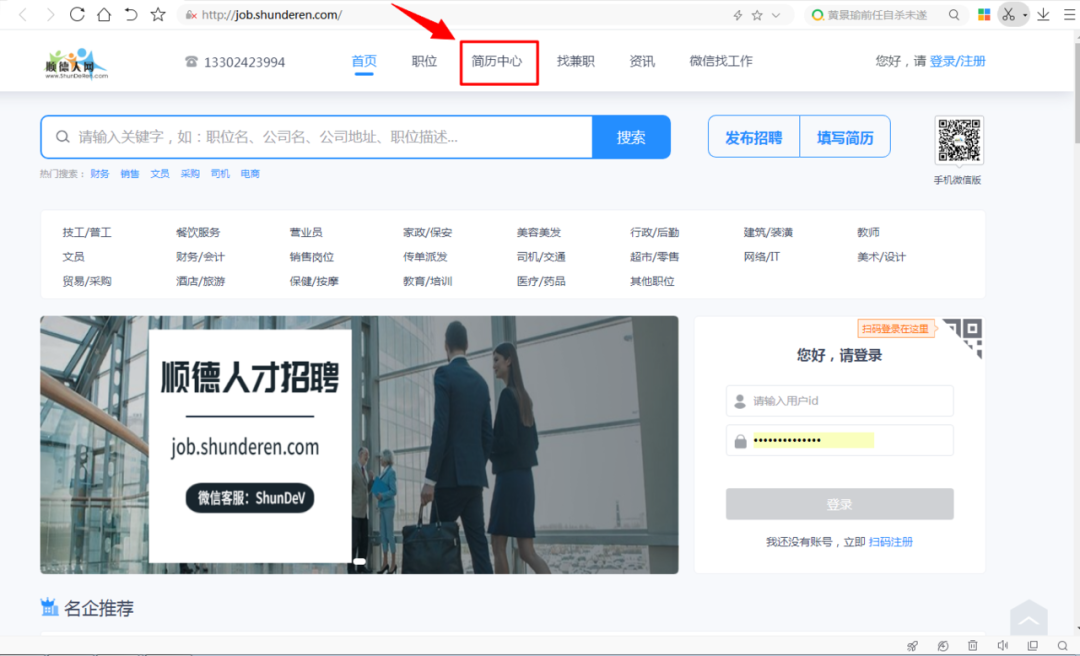Screen dimensions: 1080x656
Task: Select job category 医疗/药品
Action: [541, 280]
